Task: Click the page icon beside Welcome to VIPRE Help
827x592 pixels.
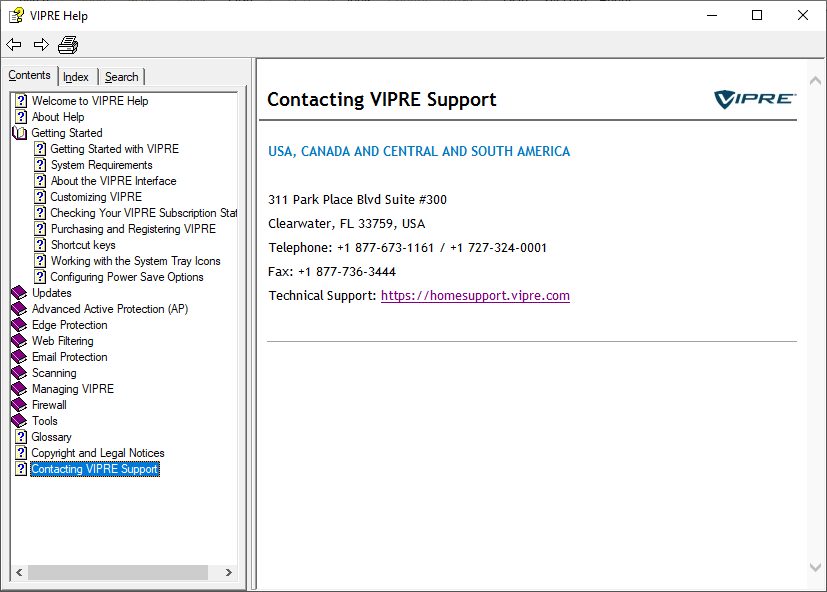Action: pos(21,101)
